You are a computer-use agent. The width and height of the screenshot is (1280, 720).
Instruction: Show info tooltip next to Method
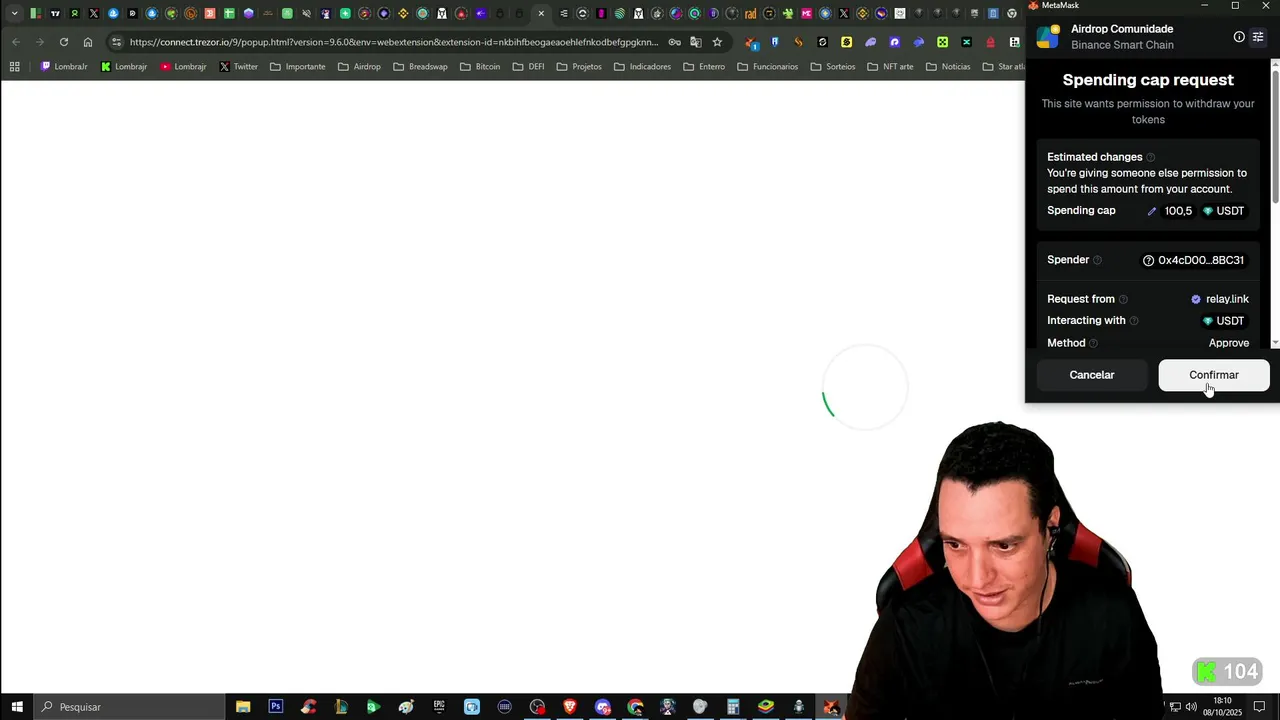(1093, 343)
